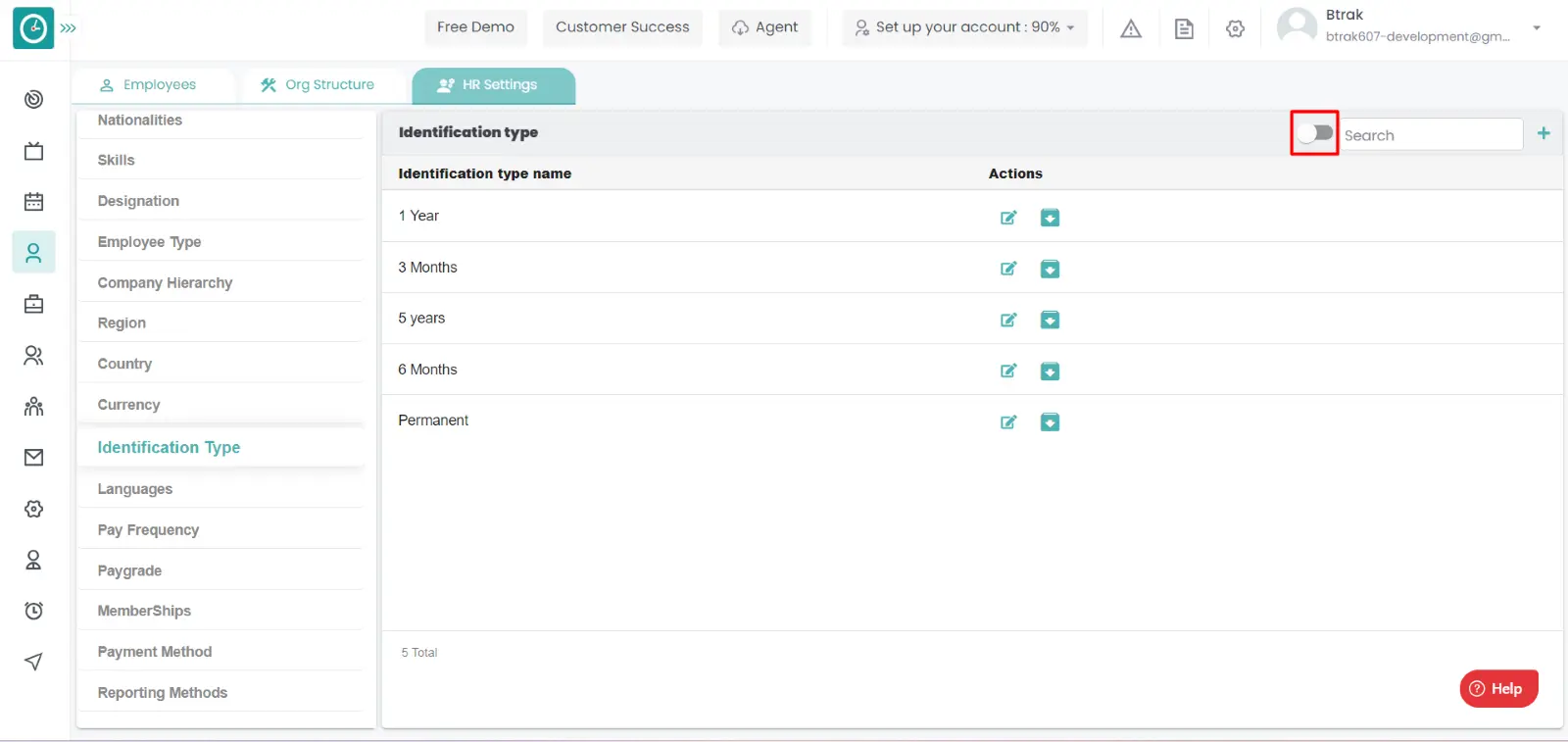Archive the 3 Months row

(x=1050, y=269)
